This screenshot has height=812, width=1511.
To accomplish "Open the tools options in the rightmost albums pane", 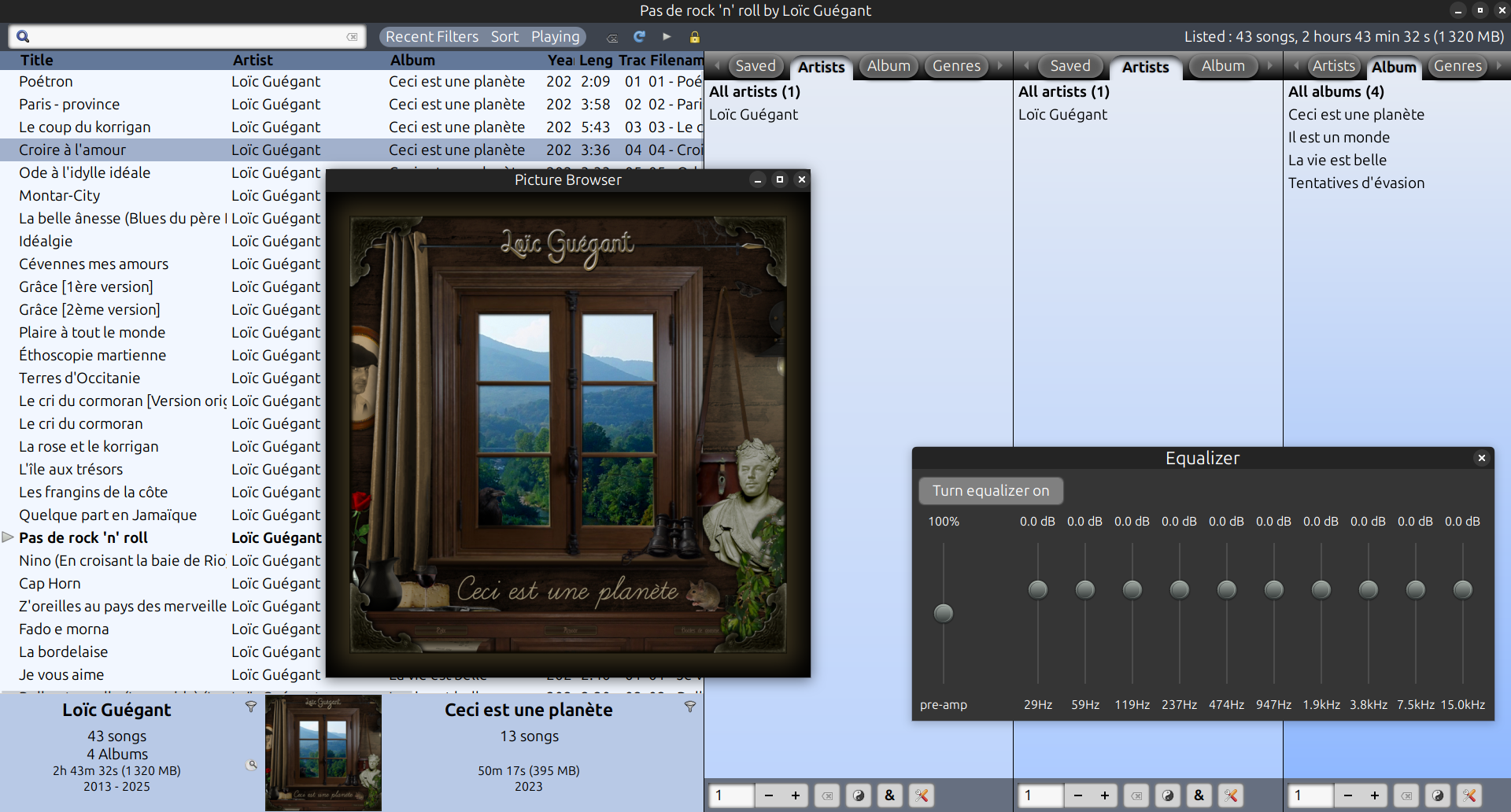I will tap(1469, 795).
